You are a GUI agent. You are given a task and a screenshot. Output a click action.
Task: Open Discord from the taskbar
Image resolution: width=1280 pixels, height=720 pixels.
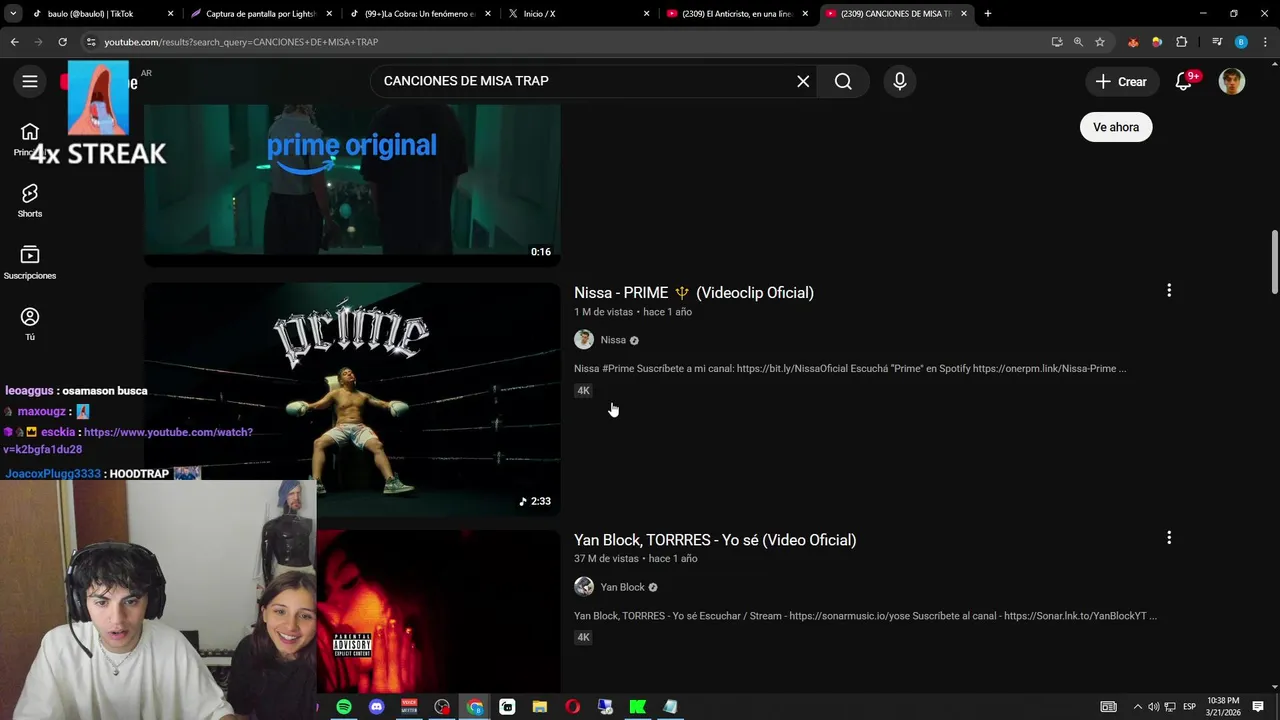click(377, 707)
